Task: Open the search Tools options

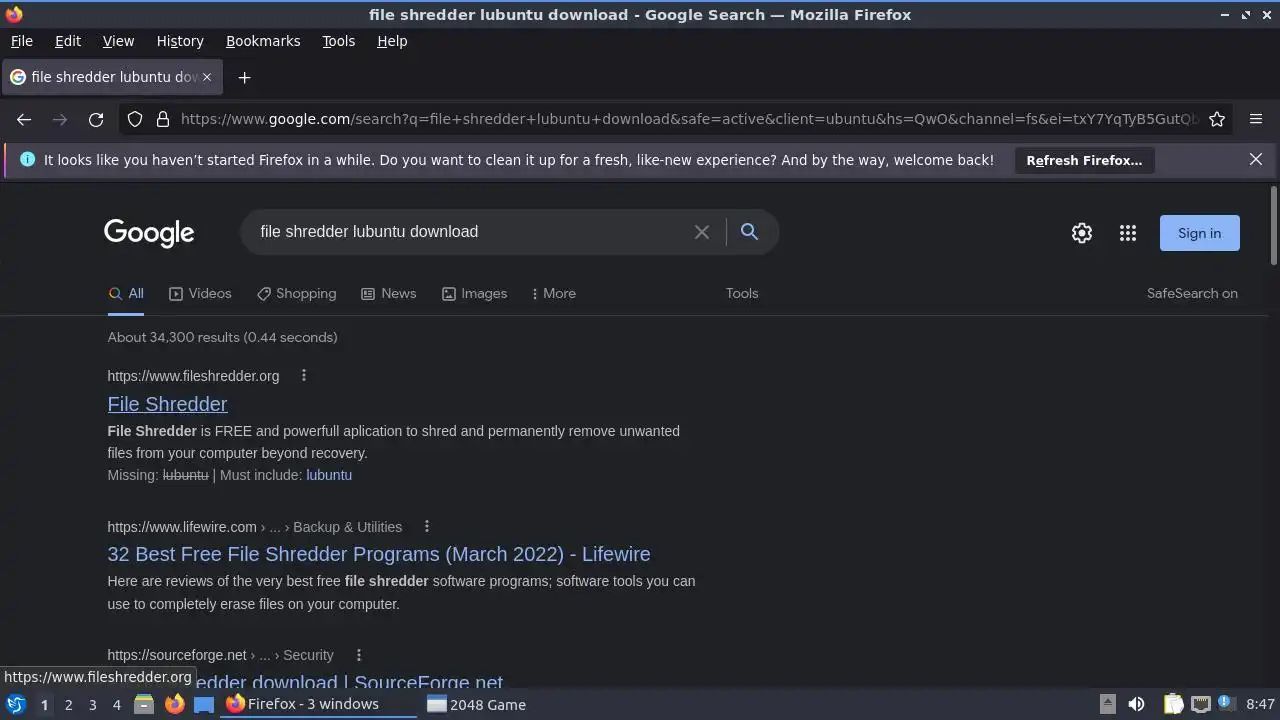Action: [742, 293]
